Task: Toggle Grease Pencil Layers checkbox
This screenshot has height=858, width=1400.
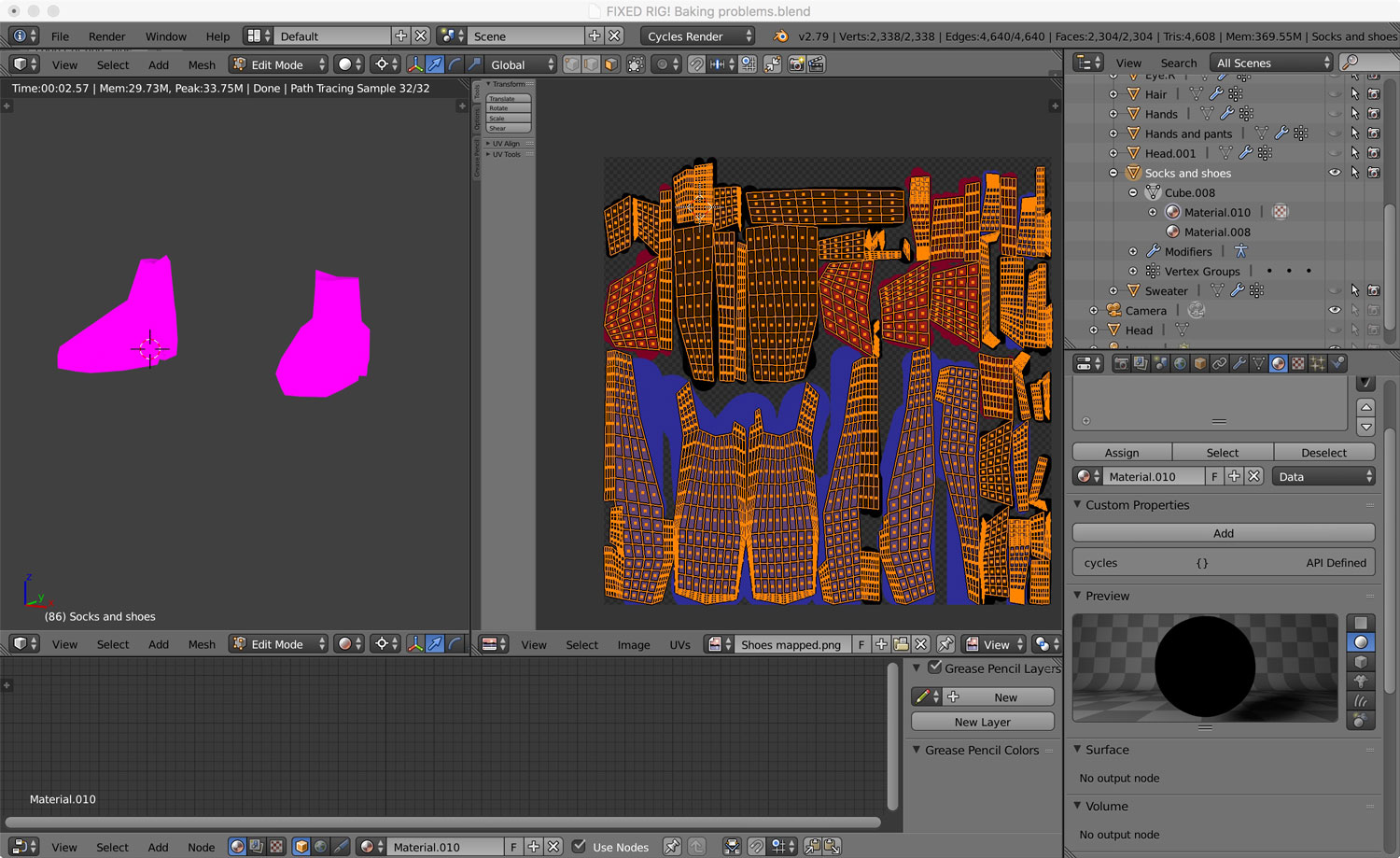Action: pos(934,668)
